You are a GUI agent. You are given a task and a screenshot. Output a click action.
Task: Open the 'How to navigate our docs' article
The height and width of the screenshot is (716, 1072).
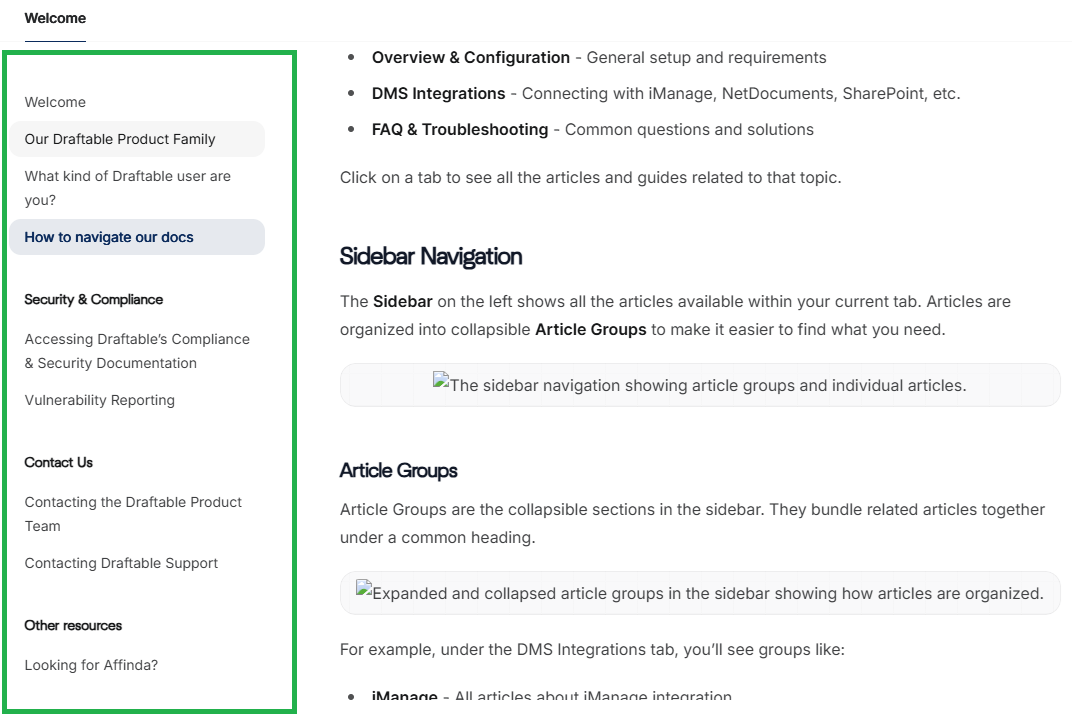coord(109,237)
